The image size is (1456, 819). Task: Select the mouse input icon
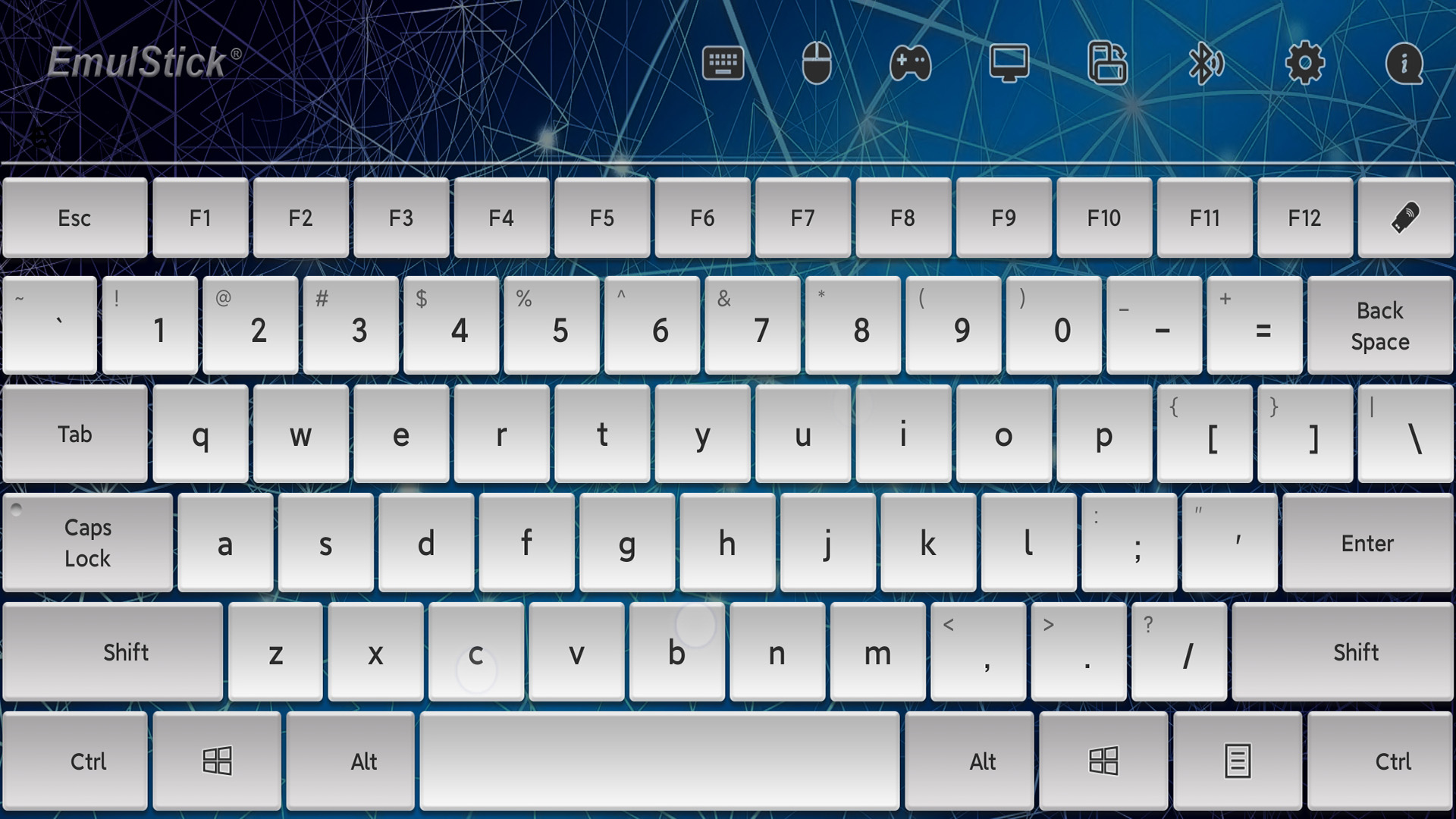coord(818,63)
